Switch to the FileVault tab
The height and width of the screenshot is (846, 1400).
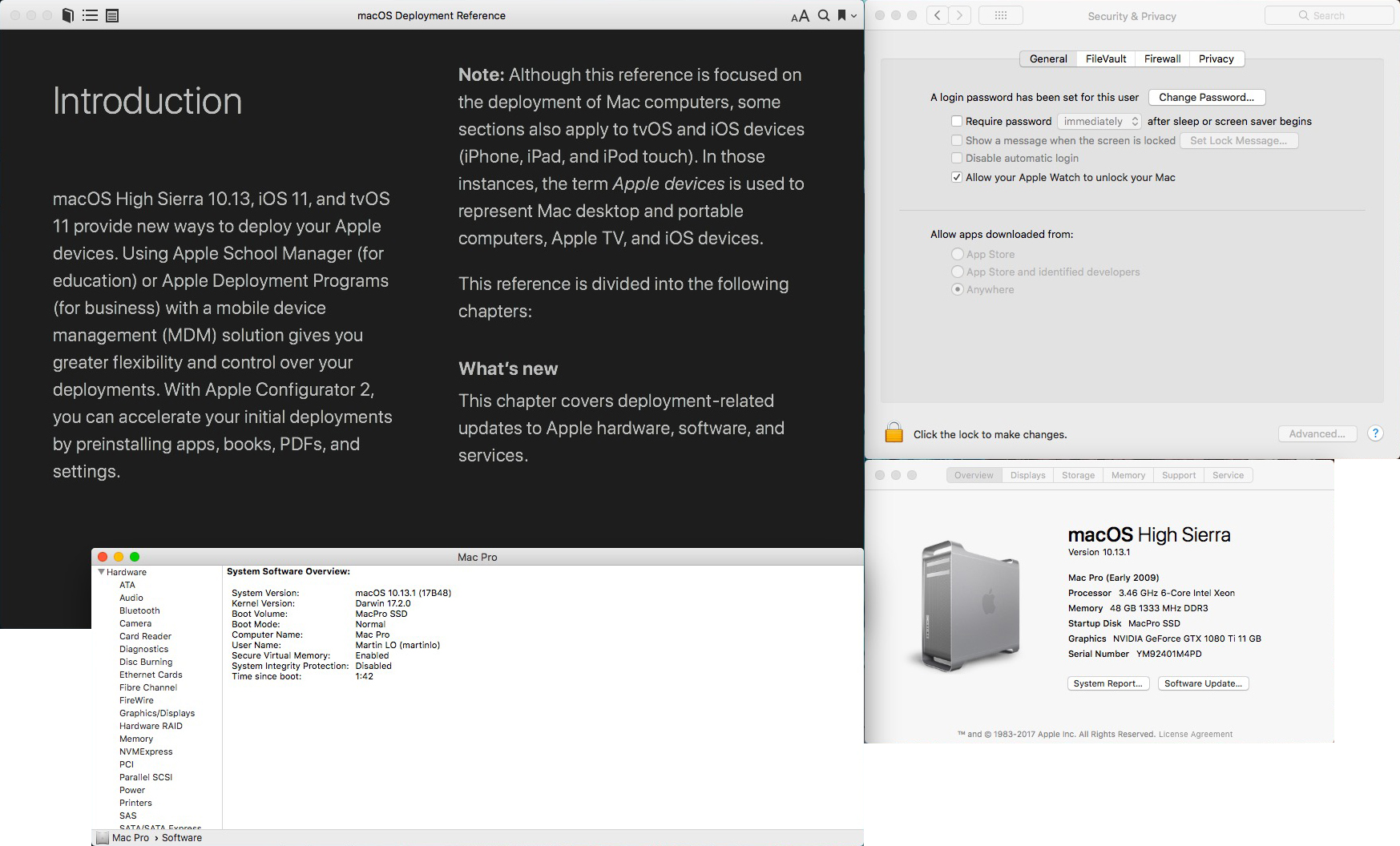(x=1106, y=58)
